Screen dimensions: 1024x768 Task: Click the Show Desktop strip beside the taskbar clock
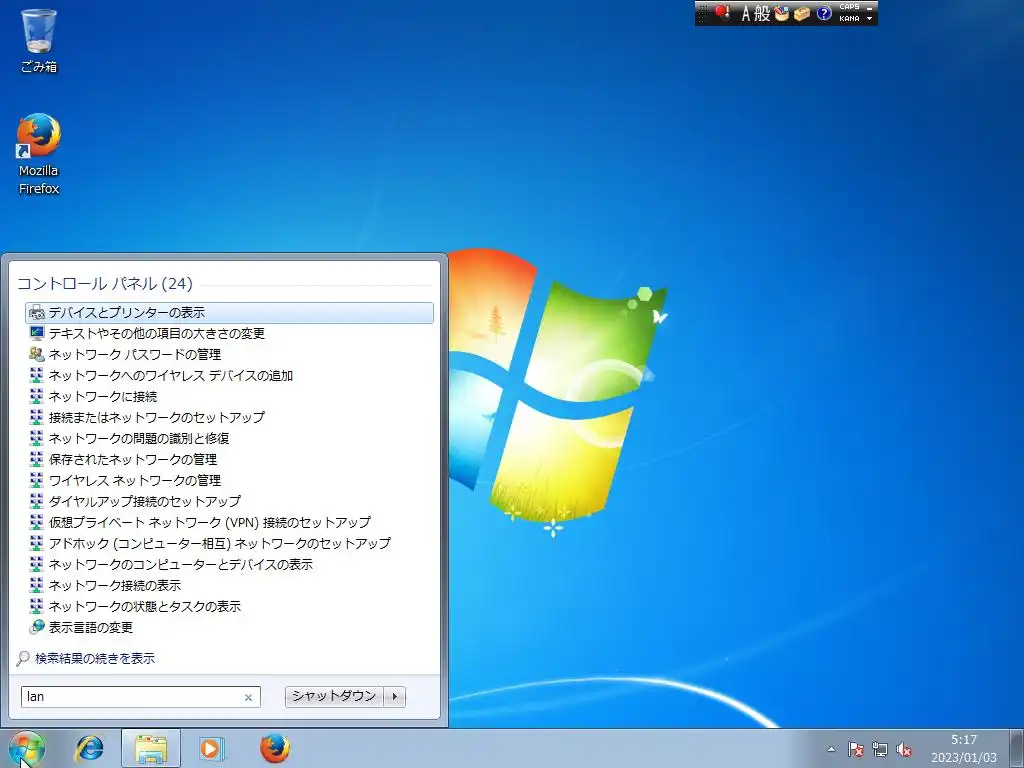tap(1016, 748)
